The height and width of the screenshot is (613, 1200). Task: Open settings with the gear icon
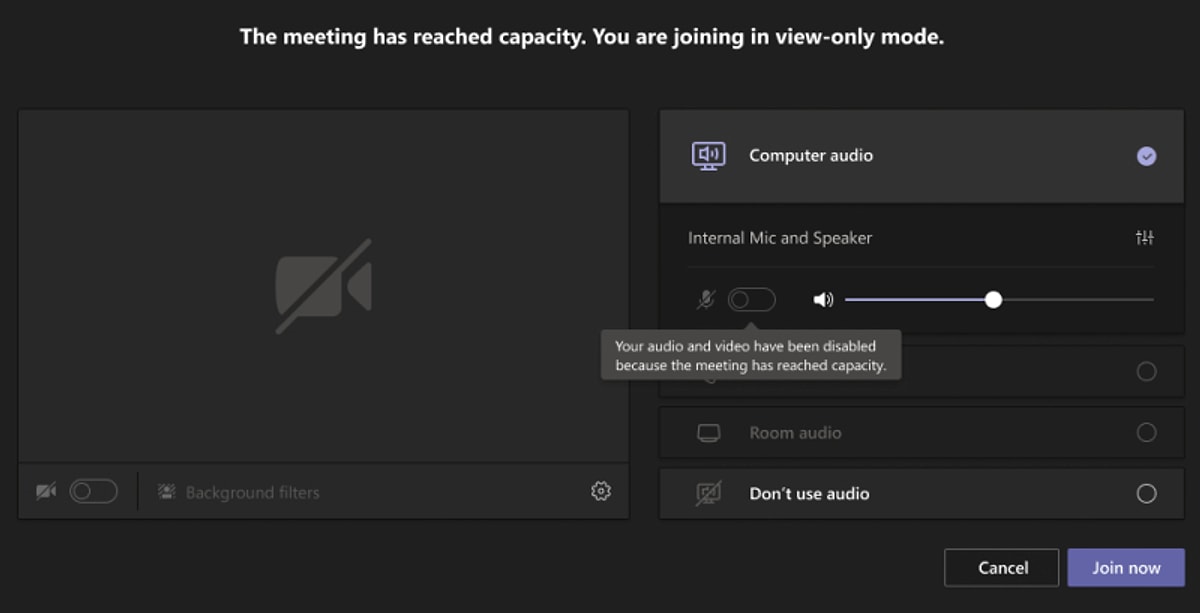coord(601,491)
